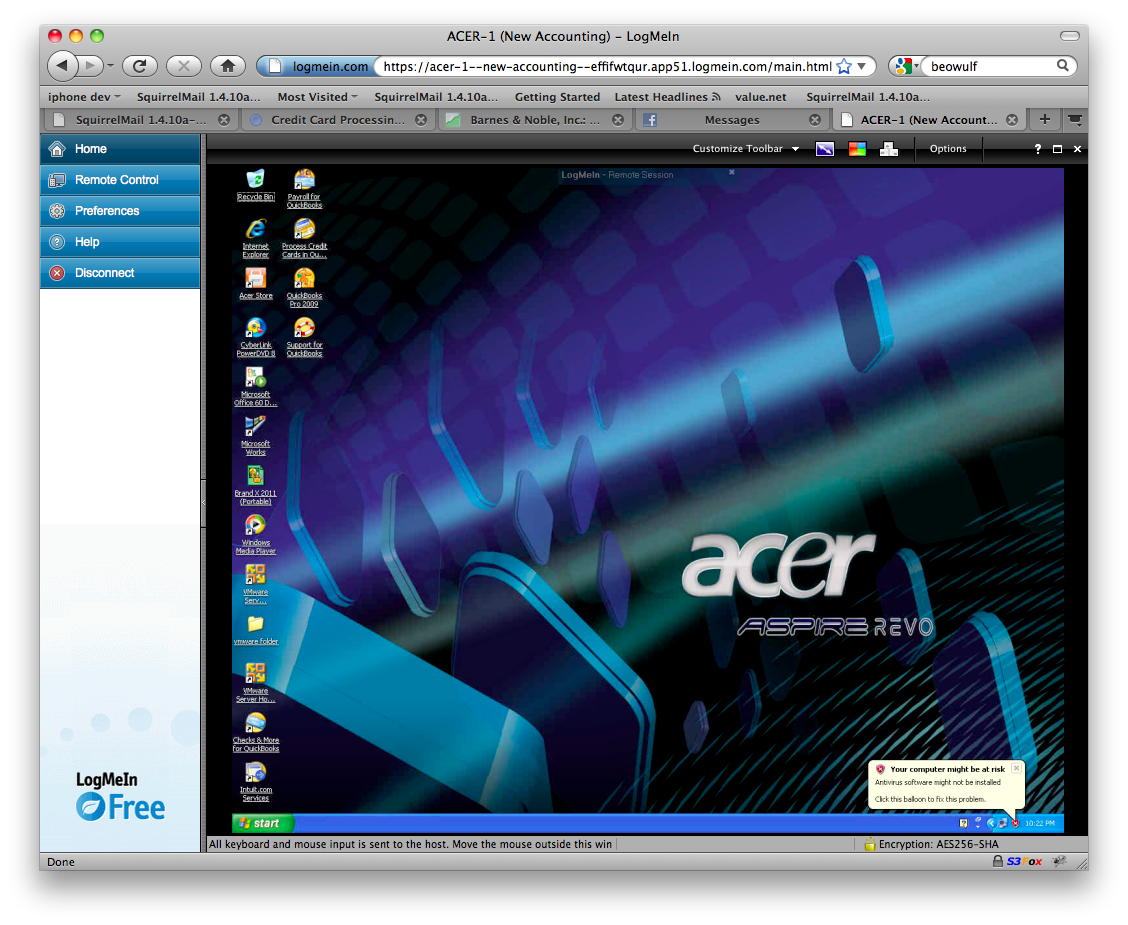Open a new browser tab

coord(1045,119)
